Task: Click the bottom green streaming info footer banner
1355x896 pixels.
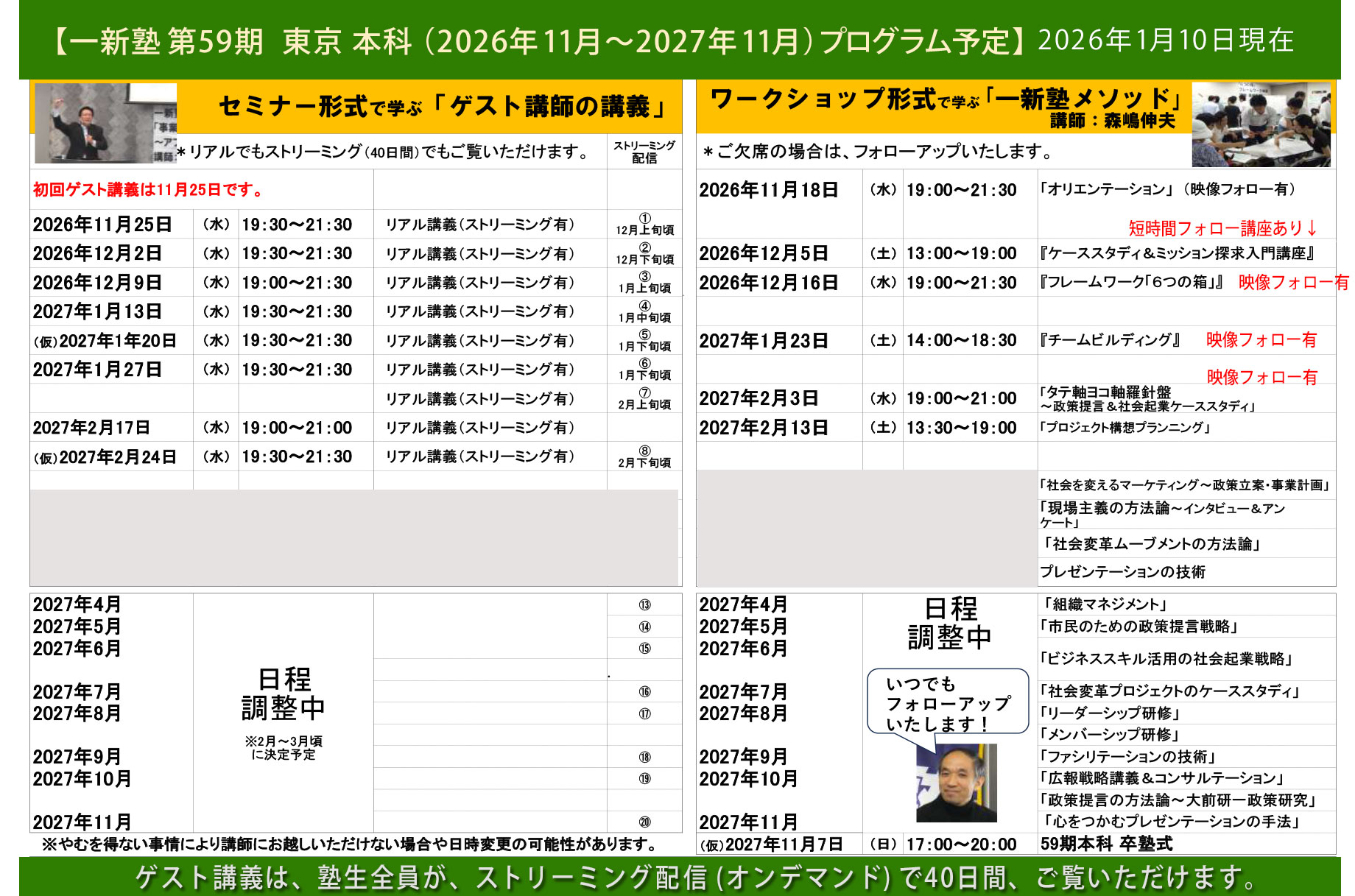Action: (680, 877)
